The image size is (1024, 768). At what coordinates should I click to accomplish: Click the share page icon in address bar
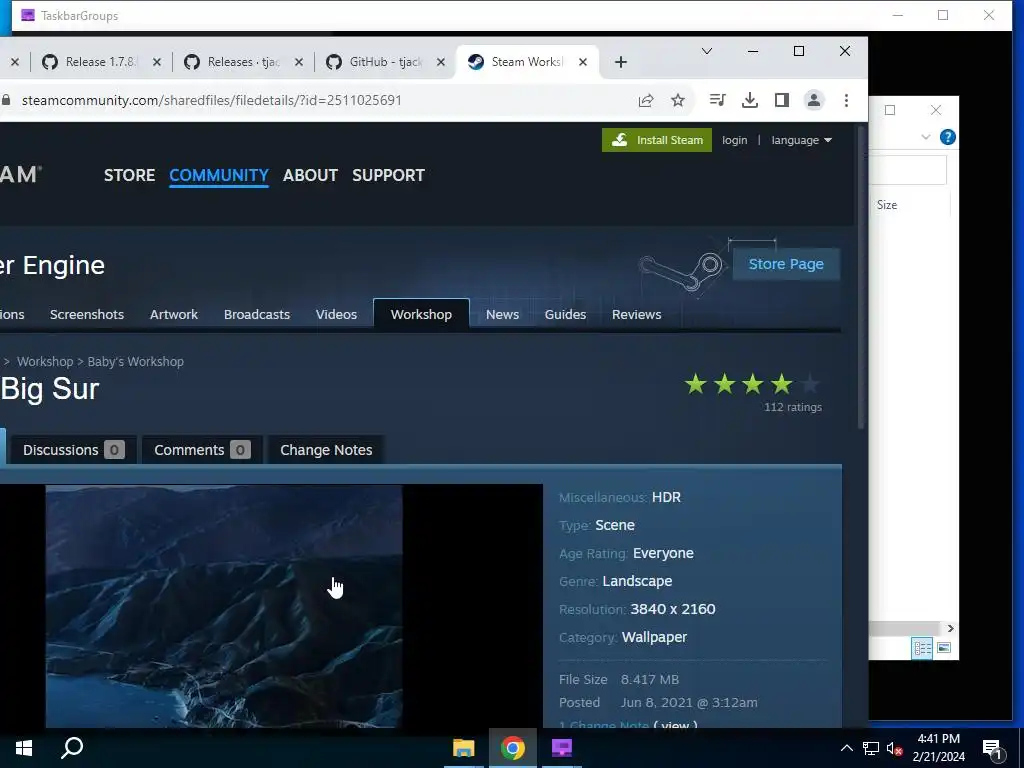(x=646, y=100)
